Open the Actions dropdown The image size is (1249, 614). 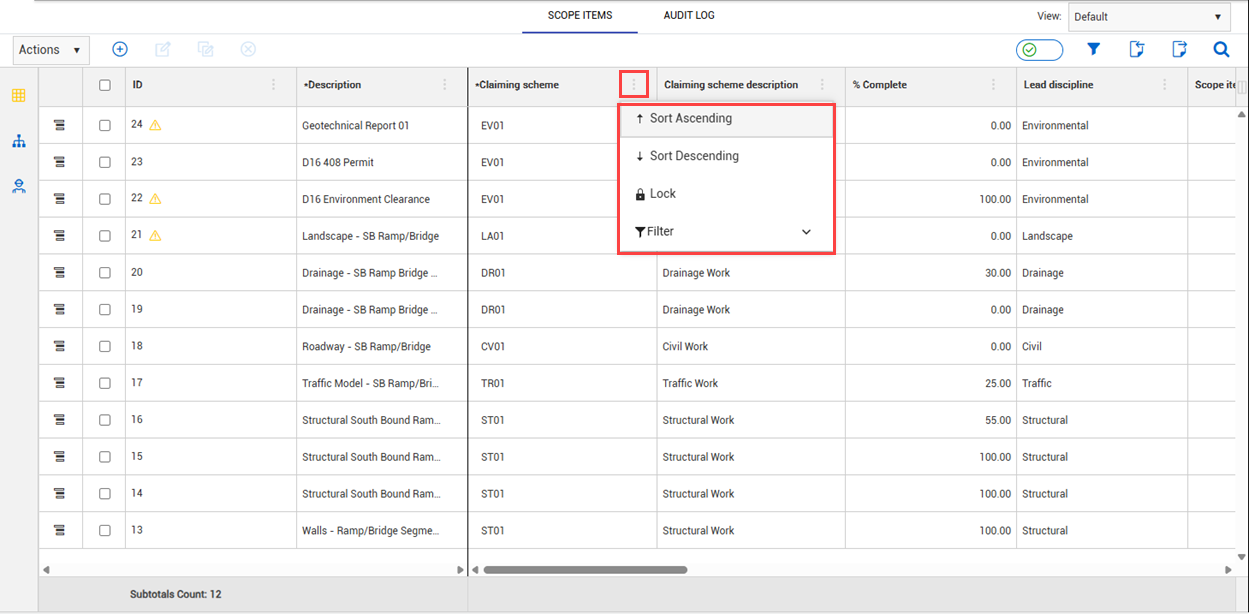tap(51, 50)
